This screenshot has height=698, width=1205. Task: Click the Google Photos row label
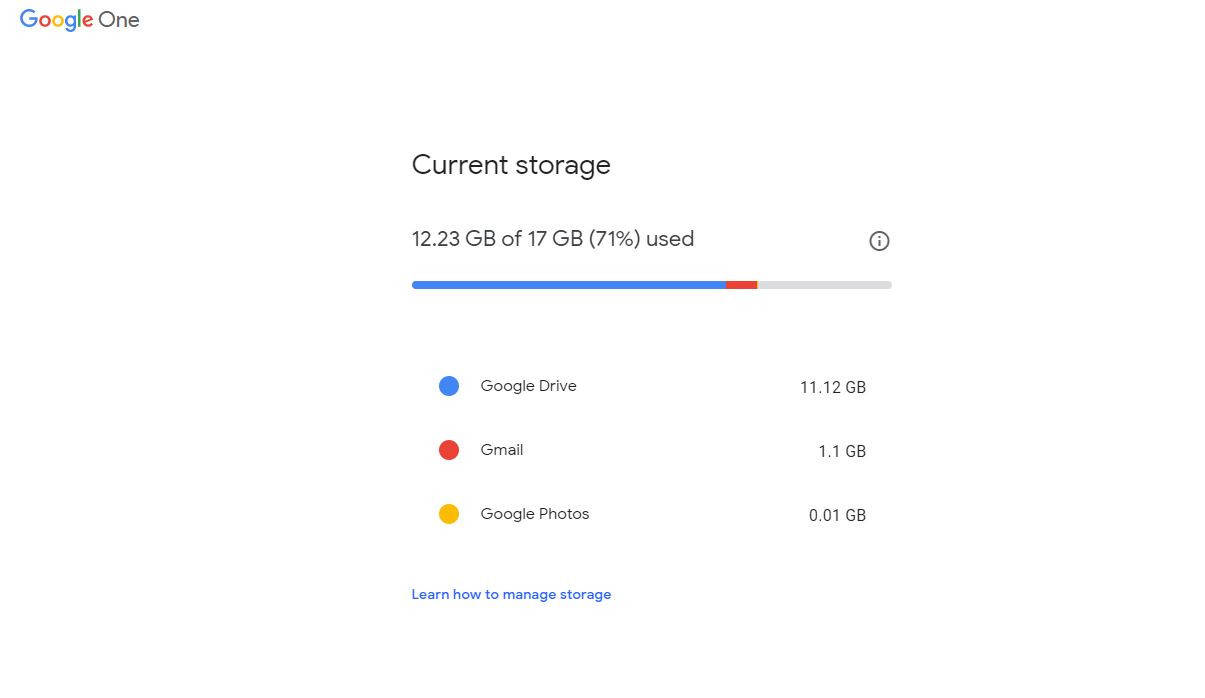pos(535,513)
